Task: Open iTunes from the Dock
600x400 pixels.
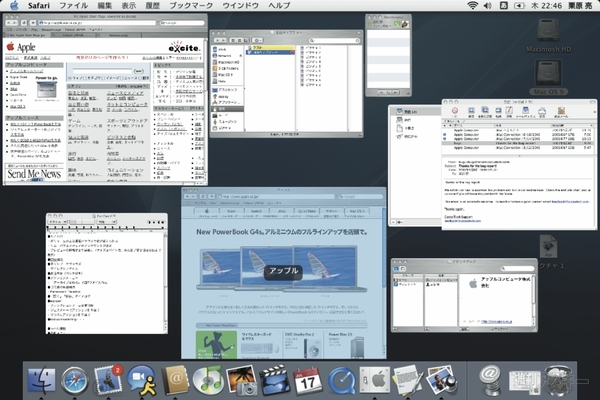Action: 208,380
